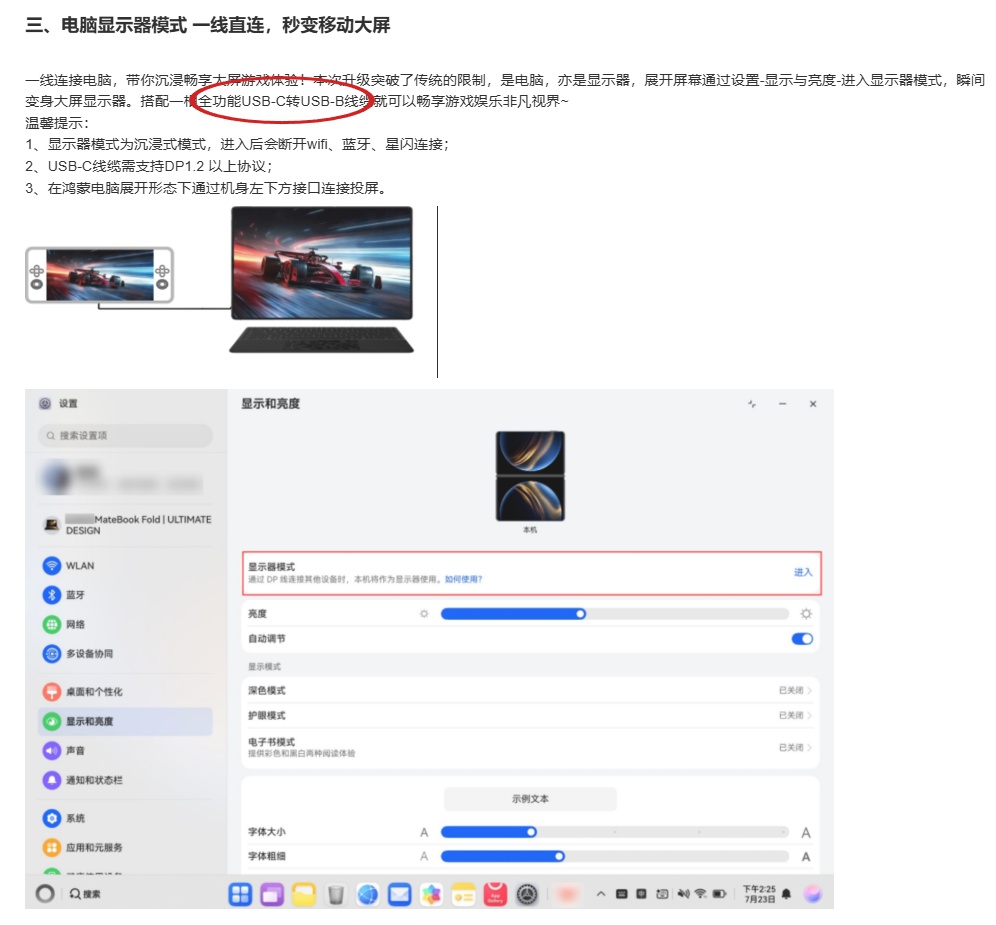
Task: Click the notification bell in the system tray
Action: pyautogui.click(x=786, y=893)
